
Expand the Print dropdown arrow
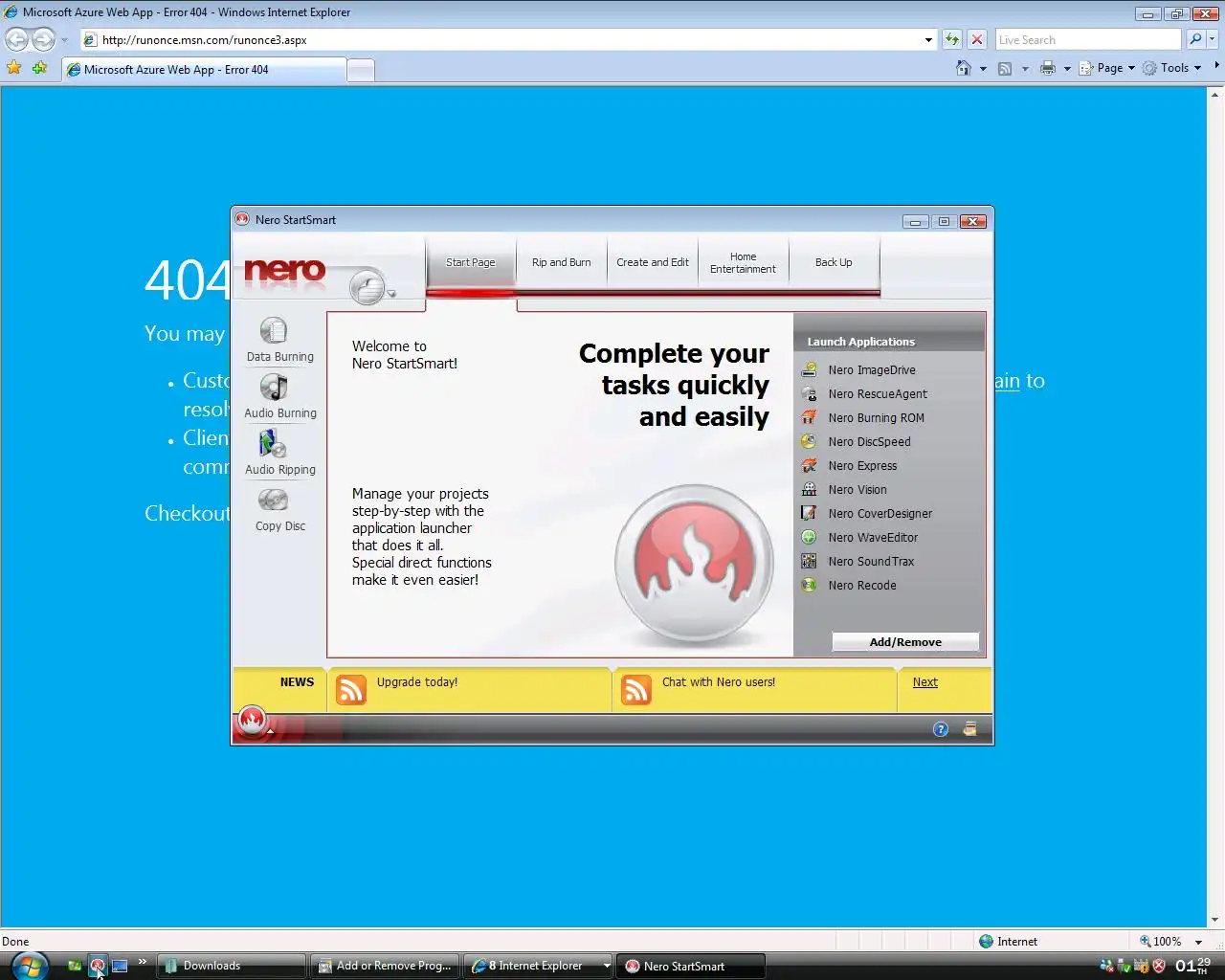coord(1067,69)
